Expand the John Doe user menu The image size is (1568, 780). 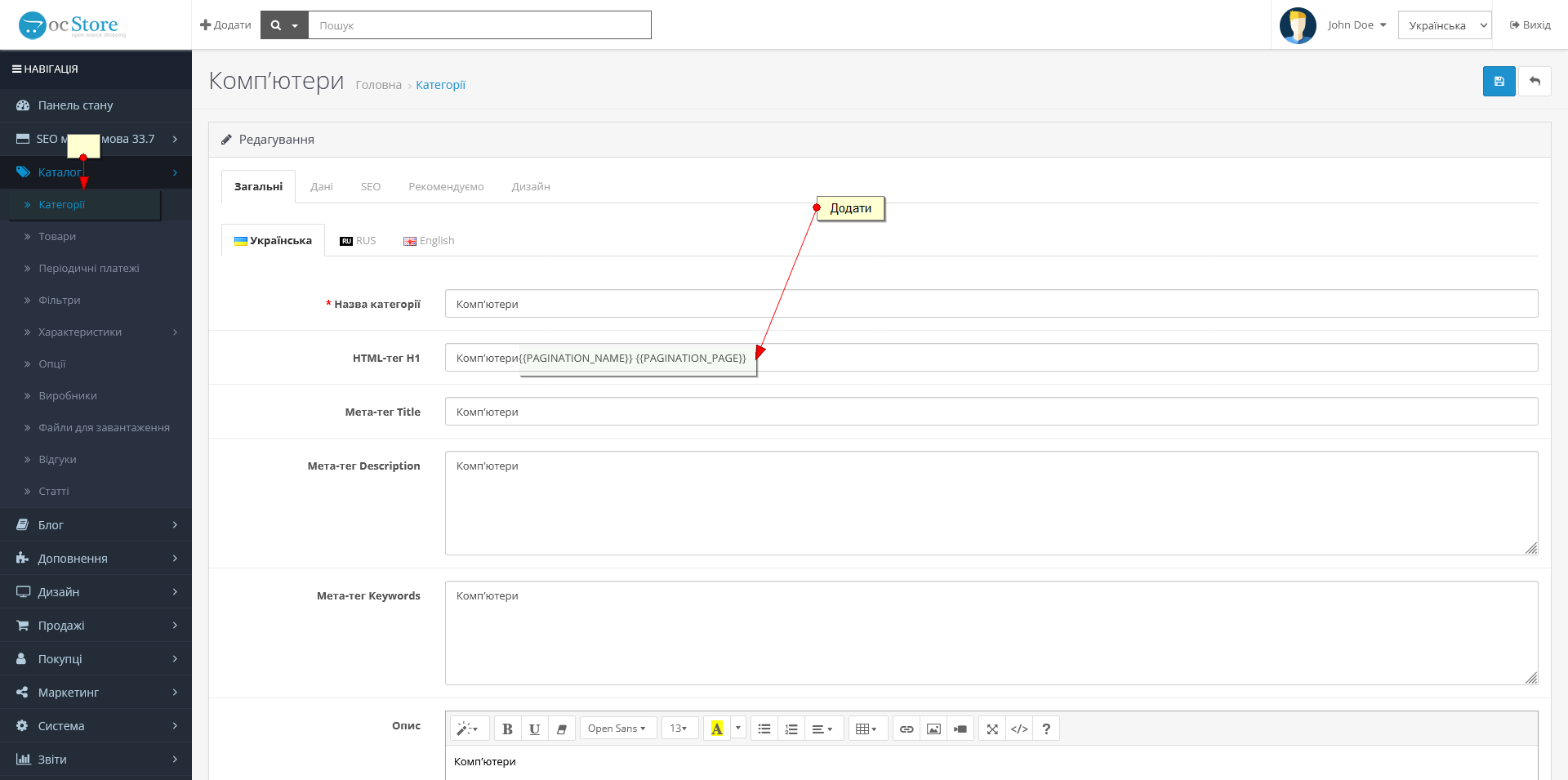tap(1356, 25)
